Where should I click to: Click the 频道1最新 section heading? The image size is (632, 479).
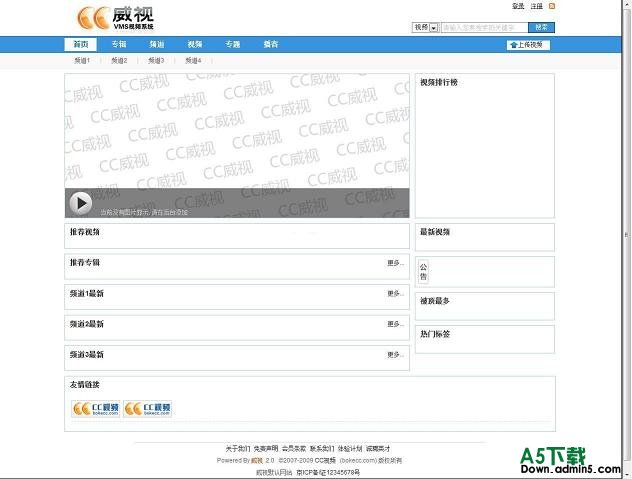click(87, 294)
